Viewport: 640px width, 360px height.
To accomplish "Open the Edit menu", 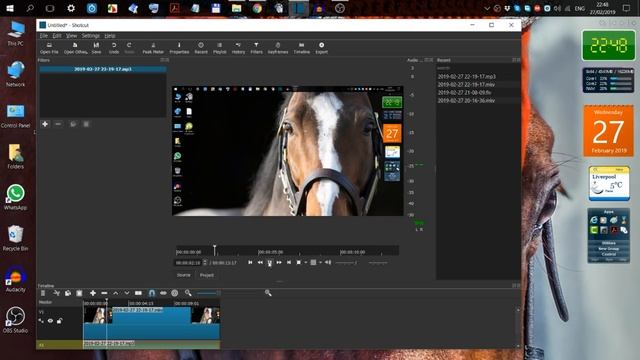I will click(x=57, y=36).
